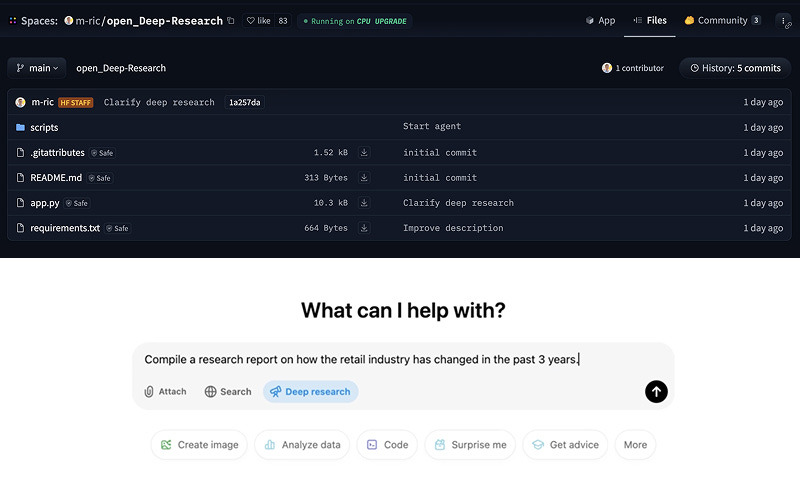Switch to the Files tab
800x502 pixels.
coord(650,20)
